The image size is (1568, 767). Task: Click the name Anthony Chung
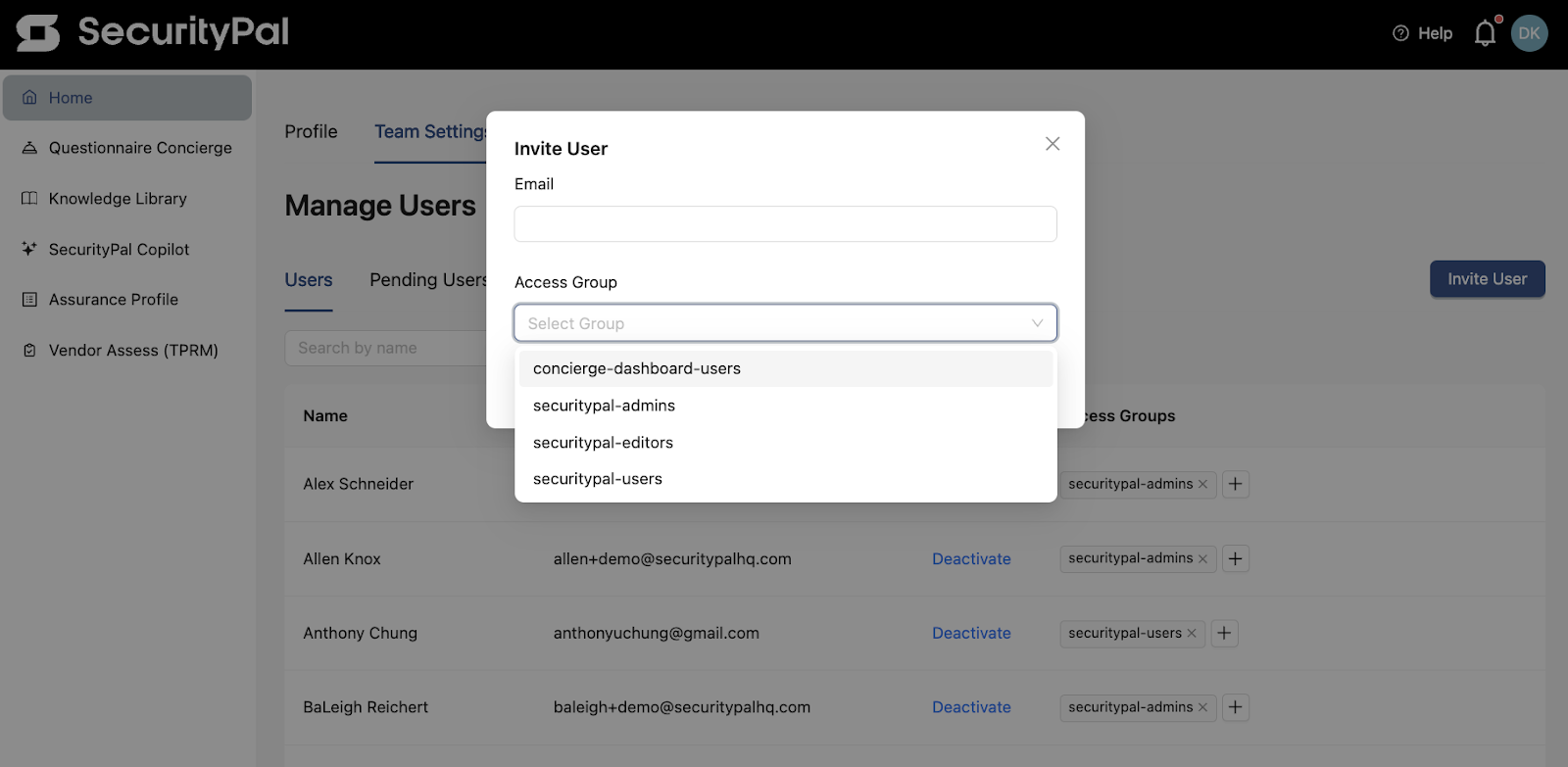point(360,633)
